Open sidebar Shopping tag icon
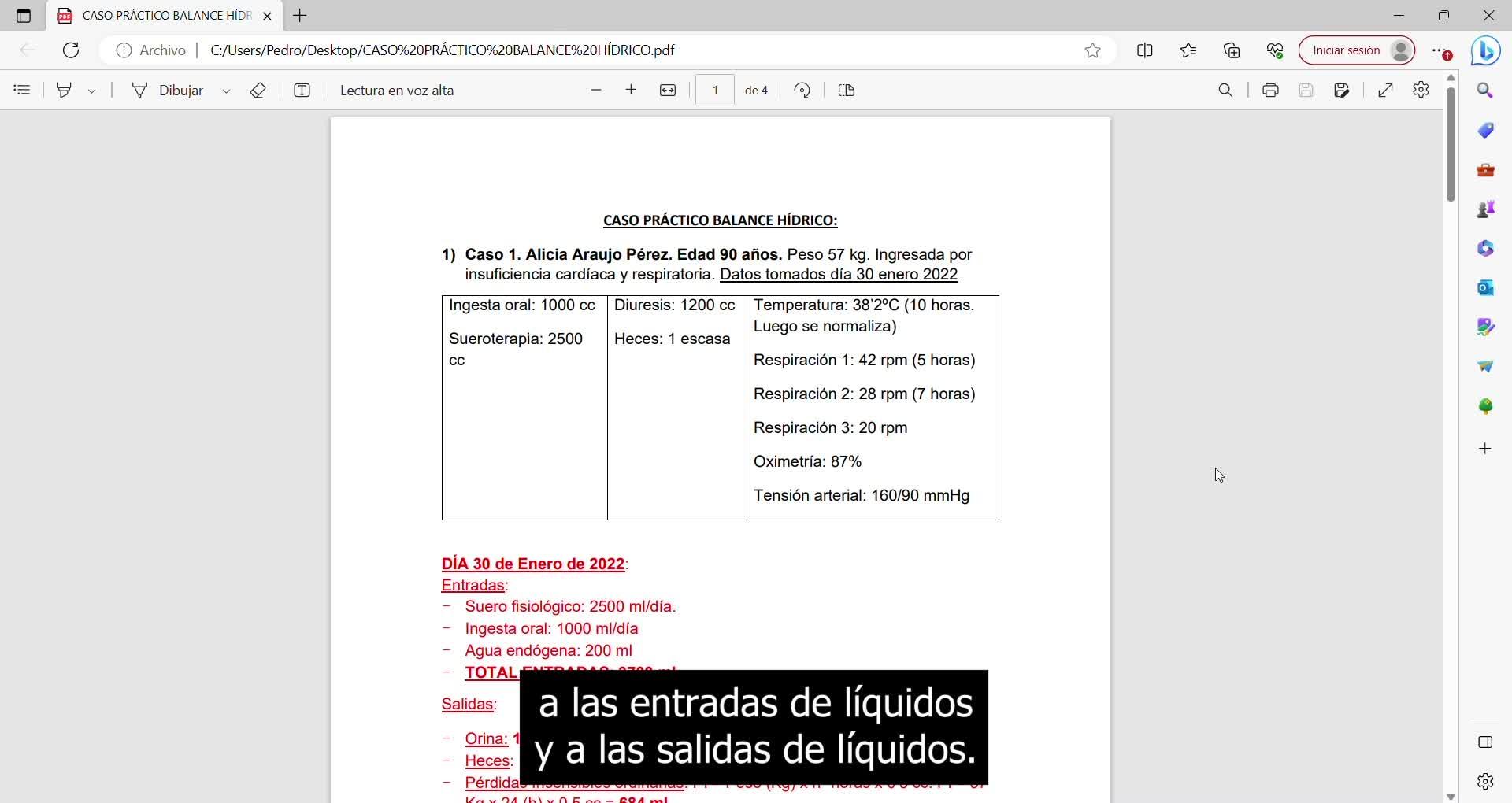The height and width of the screenshot is (803, 1512). point(1486,130)
